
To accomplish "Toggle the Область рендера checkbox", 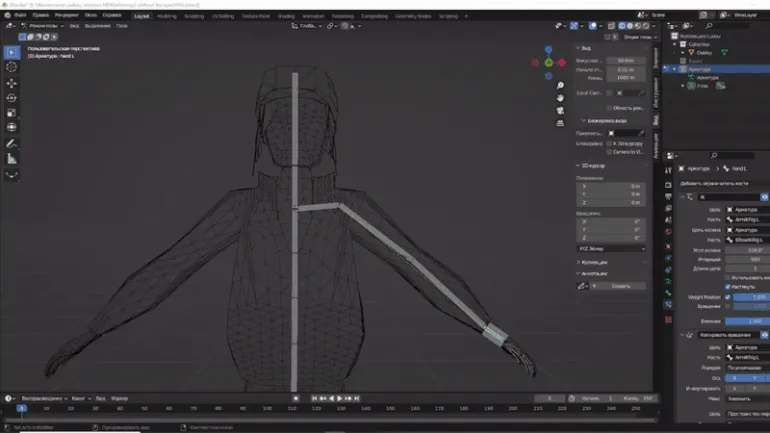I will 609,107.
